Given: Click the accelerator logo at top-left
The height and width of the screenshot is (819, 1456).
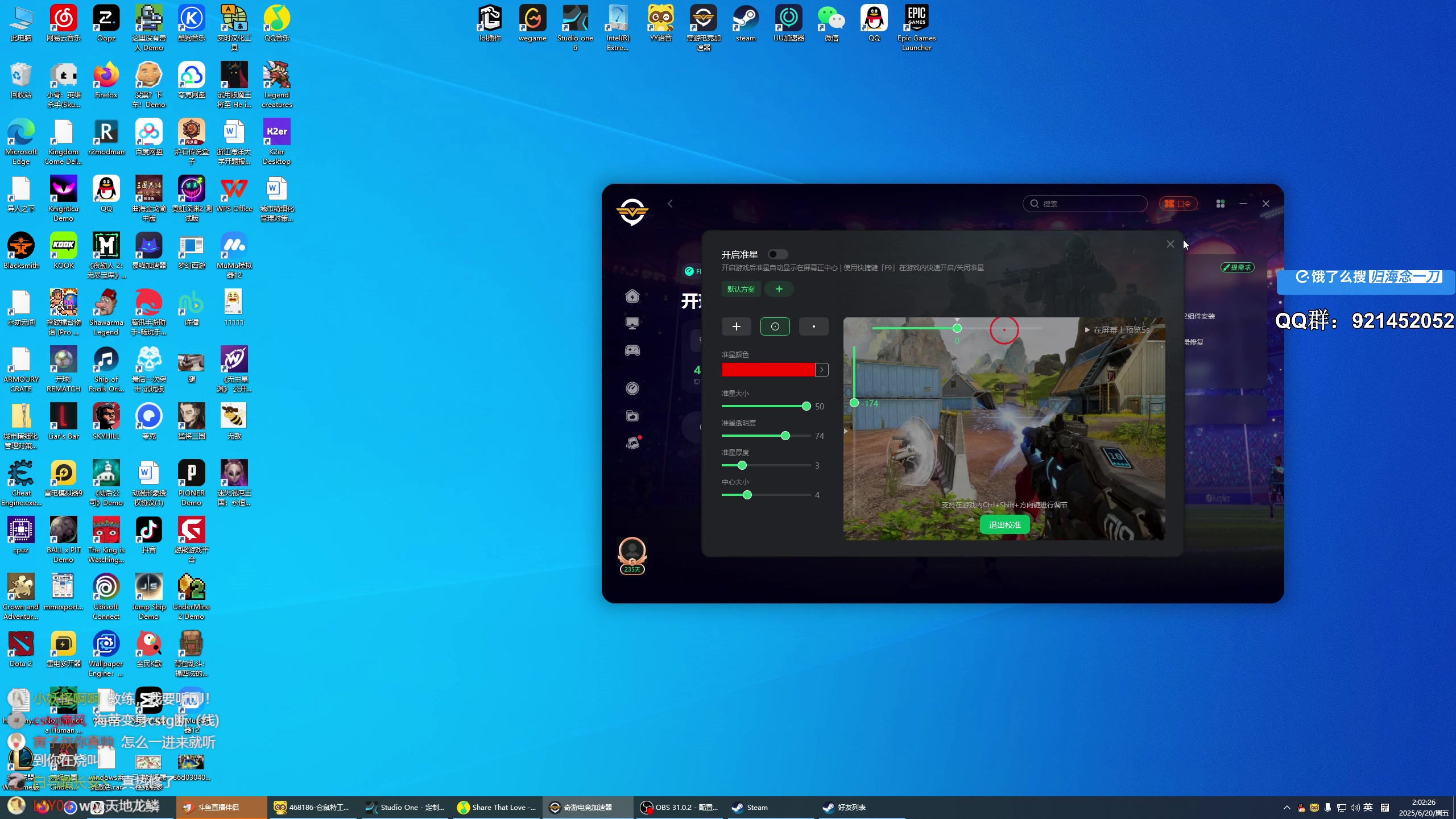Looking at the screenshot, I should click(x=632, y=212).
